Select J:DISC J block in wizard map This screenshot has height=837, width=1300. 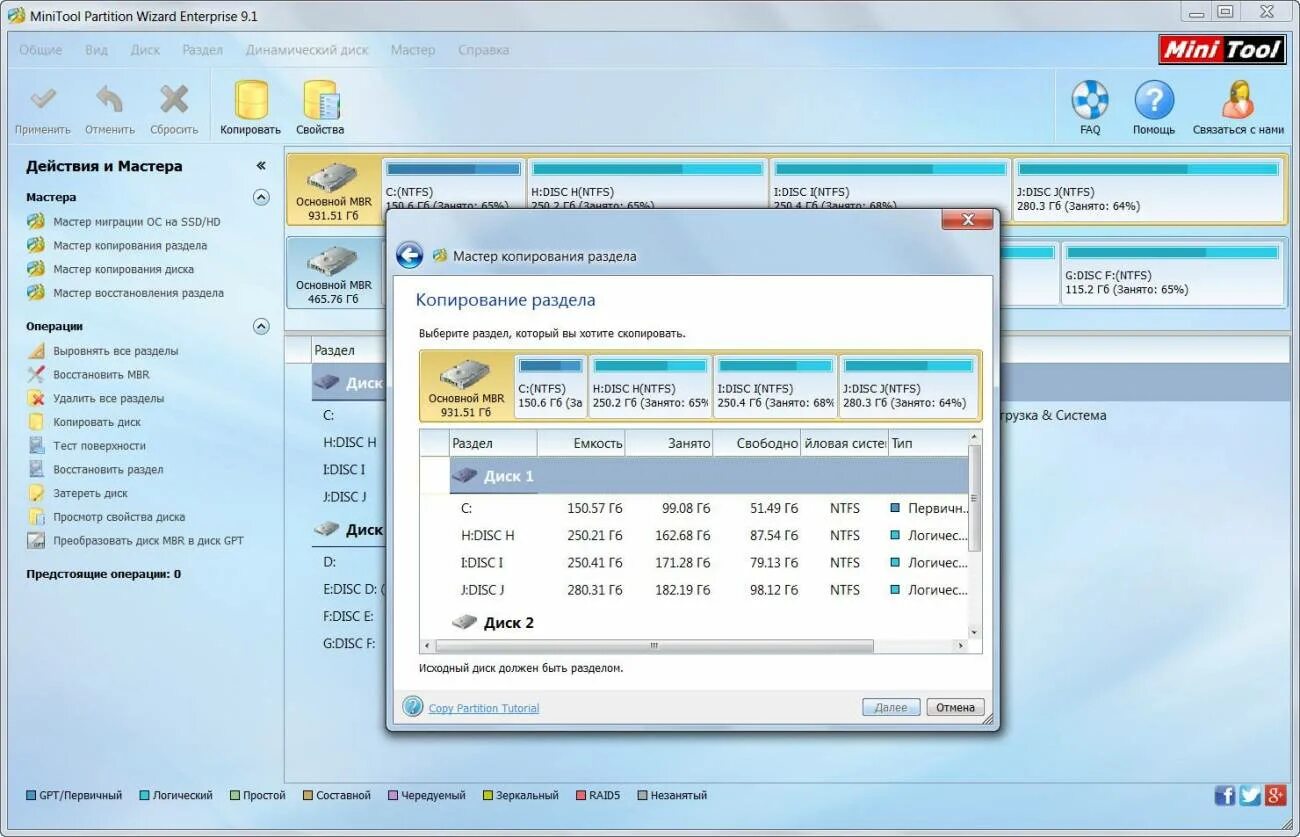908,386
